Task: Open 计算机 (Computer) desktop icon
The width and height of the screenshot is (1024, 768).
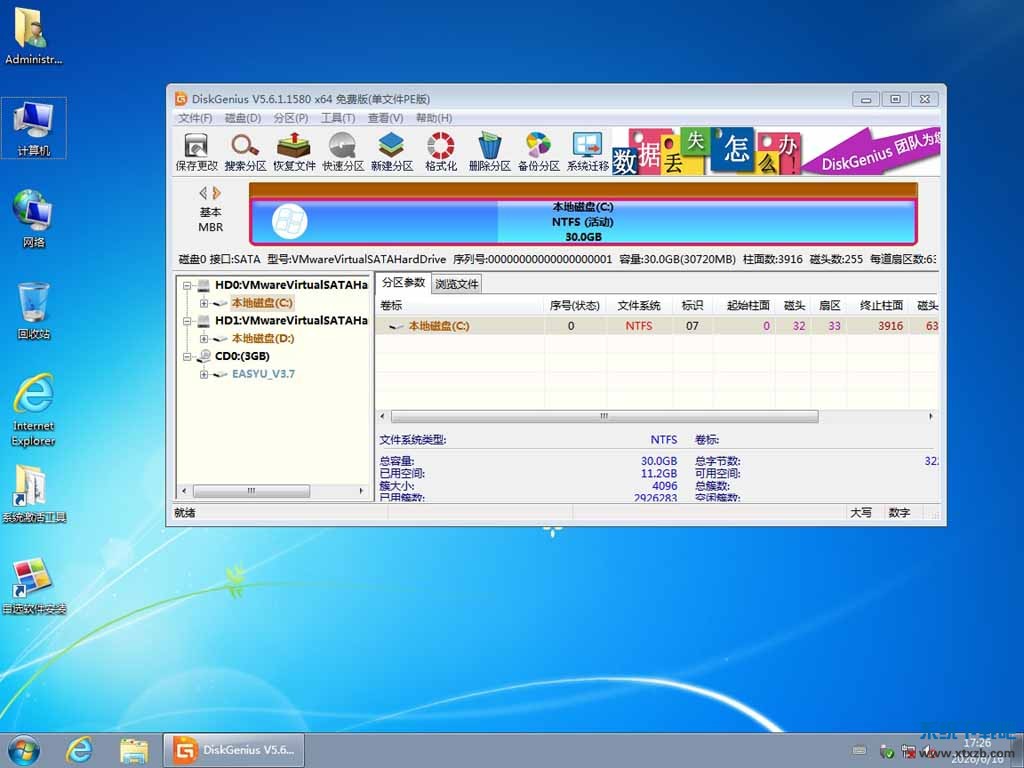Action: pyautogui.click(x=33, y=128)
